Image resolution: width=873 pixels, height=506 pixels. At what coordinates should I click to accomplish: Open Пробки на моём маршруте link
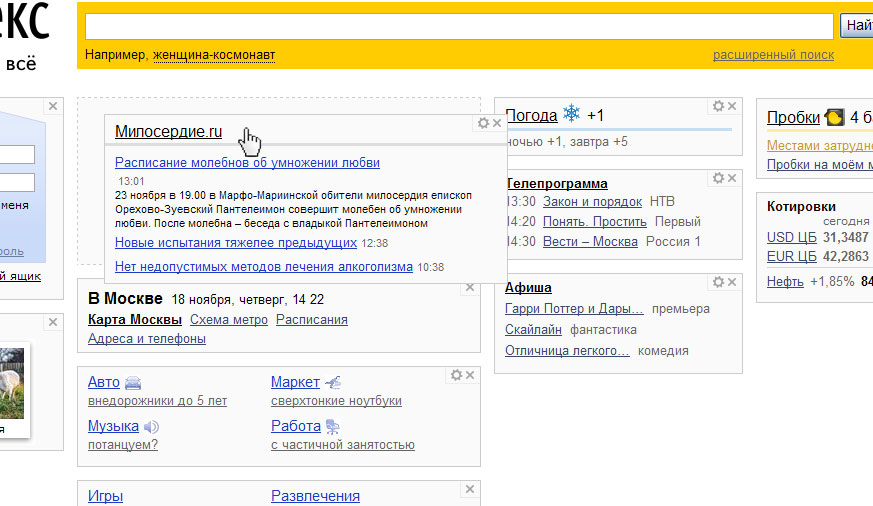point(820,165)
